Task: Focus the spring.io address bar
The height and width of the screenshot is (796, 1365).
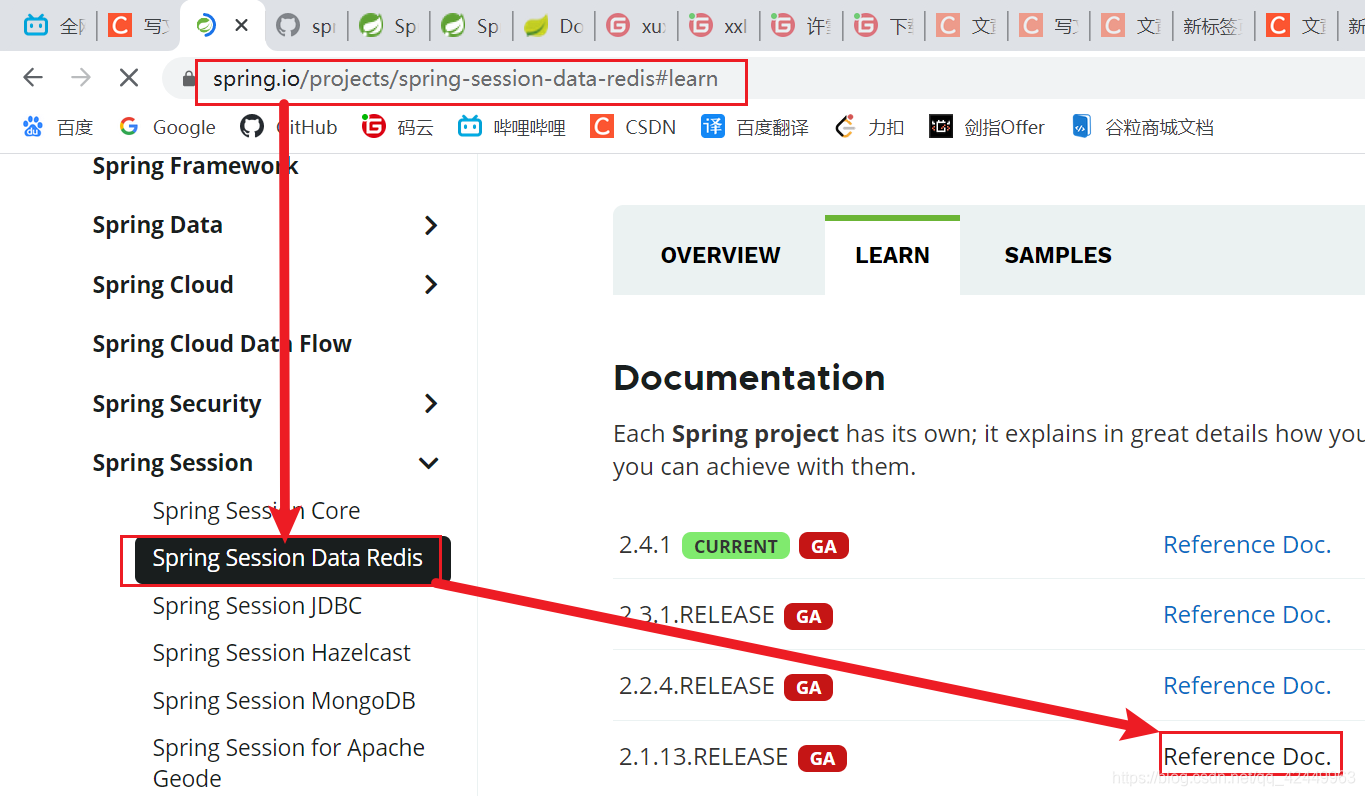Action: (x=465, y=79)
